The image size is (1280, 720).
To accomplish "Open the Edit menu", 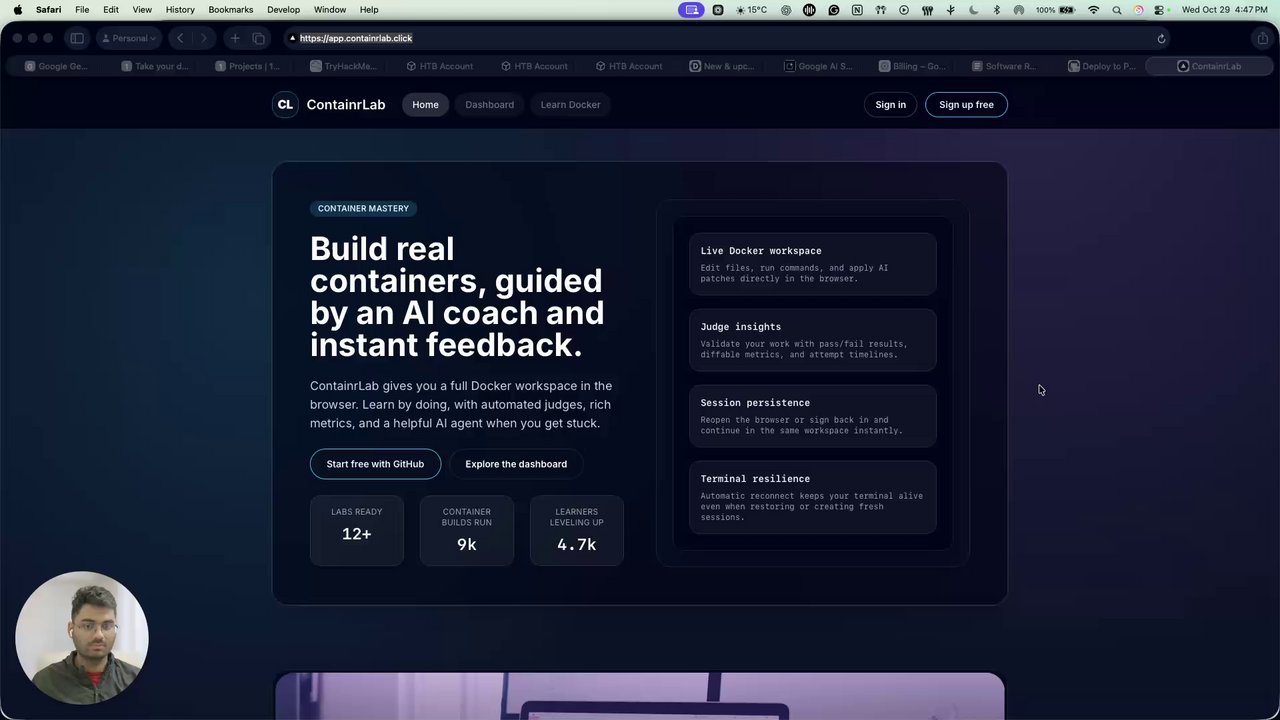I will point(111,10).
